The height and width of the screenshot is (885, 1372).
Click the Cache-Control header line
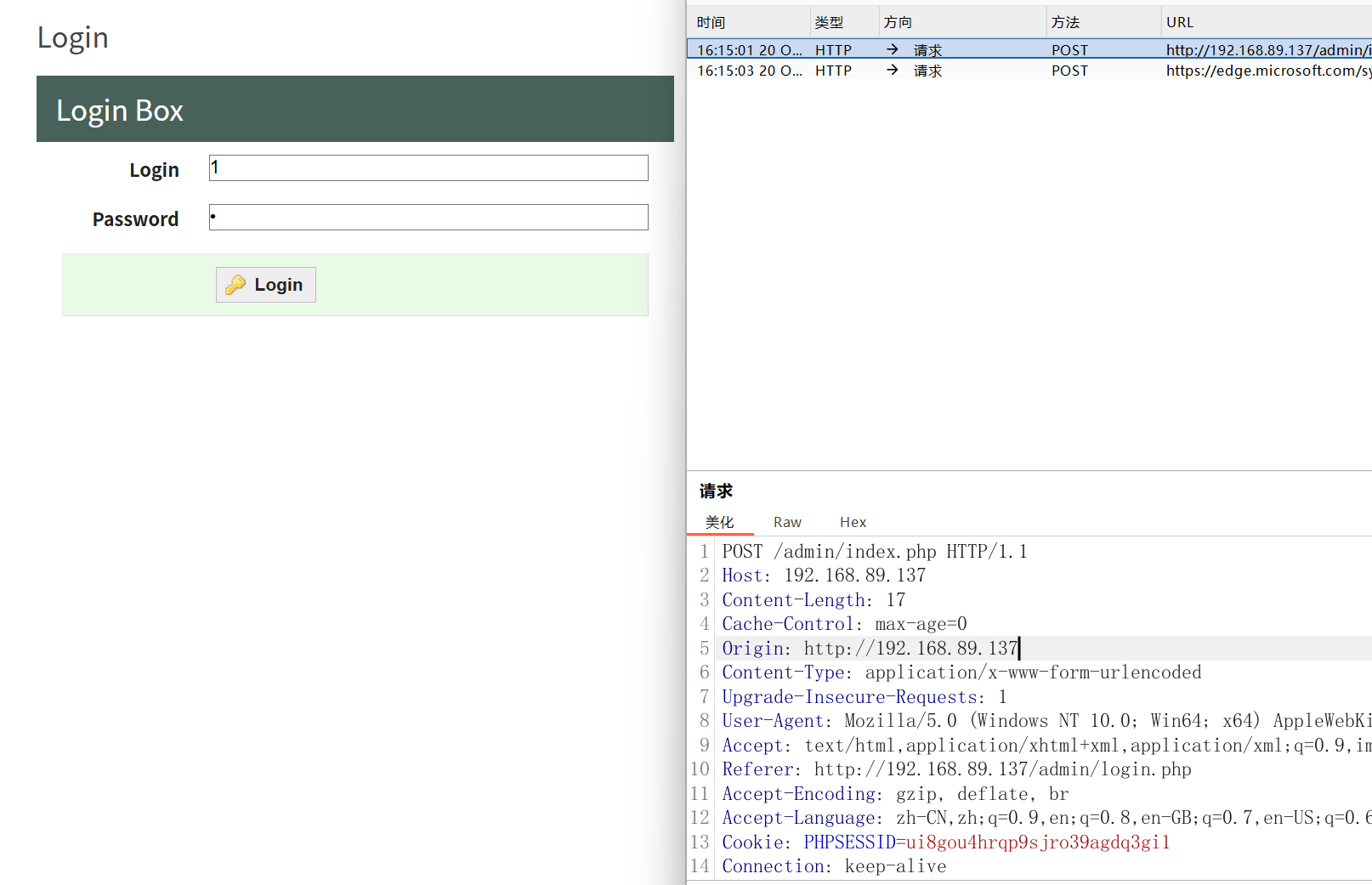844,624
